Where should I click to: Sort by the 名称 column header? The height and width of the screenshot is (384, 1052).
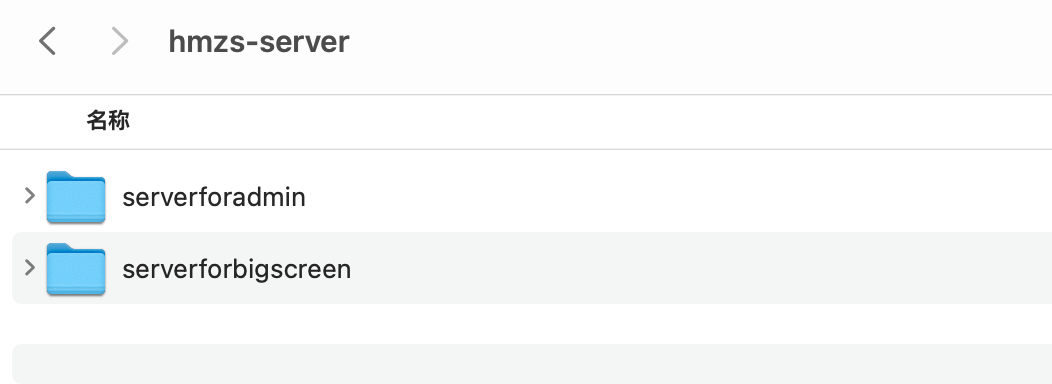[108, 122]
